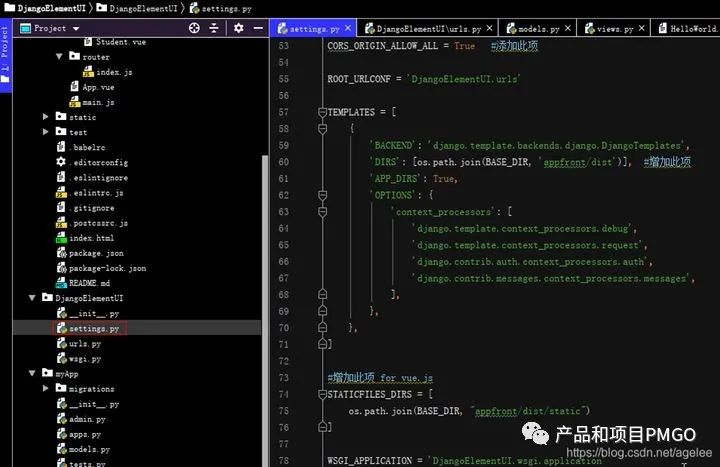Click 'appfront/dist/static' string on line 75
Screen dimensions: 720x467
click(528, 411)
